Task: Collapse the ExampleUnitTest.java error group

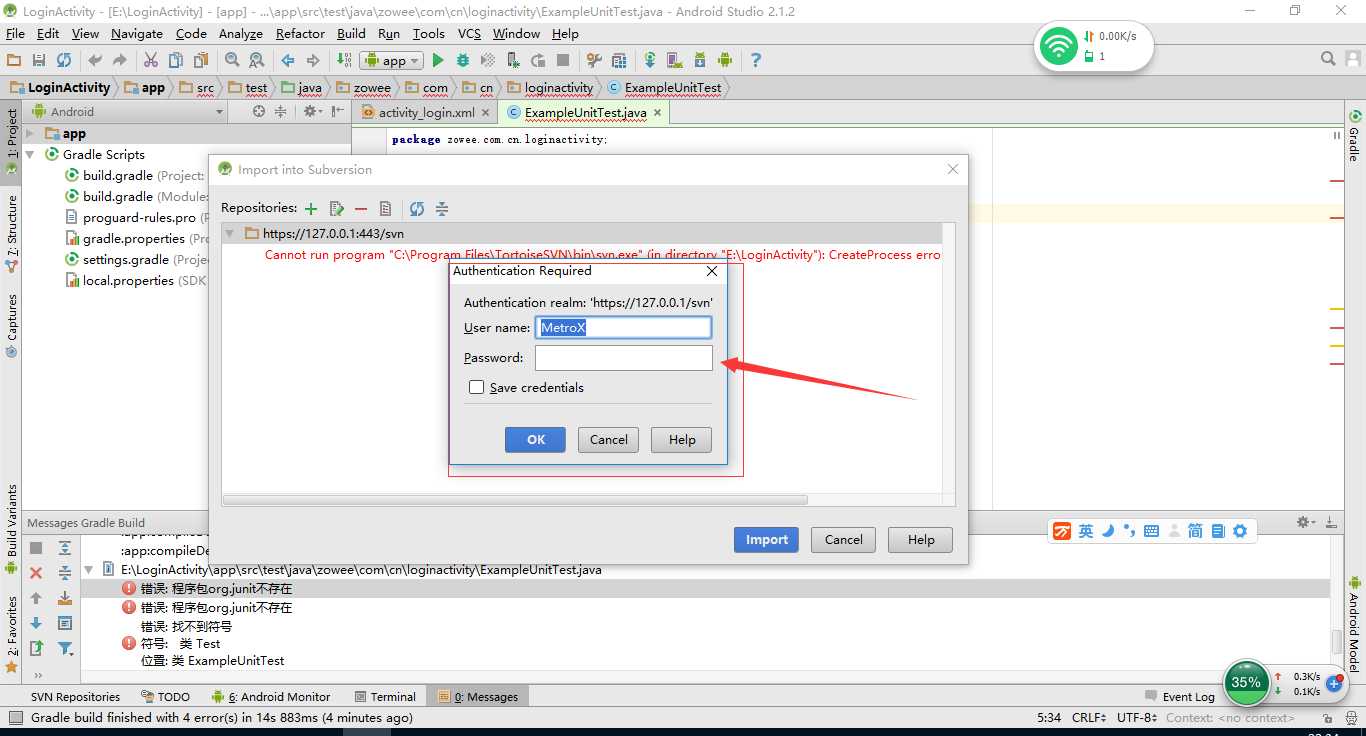Action: point(89,569)
